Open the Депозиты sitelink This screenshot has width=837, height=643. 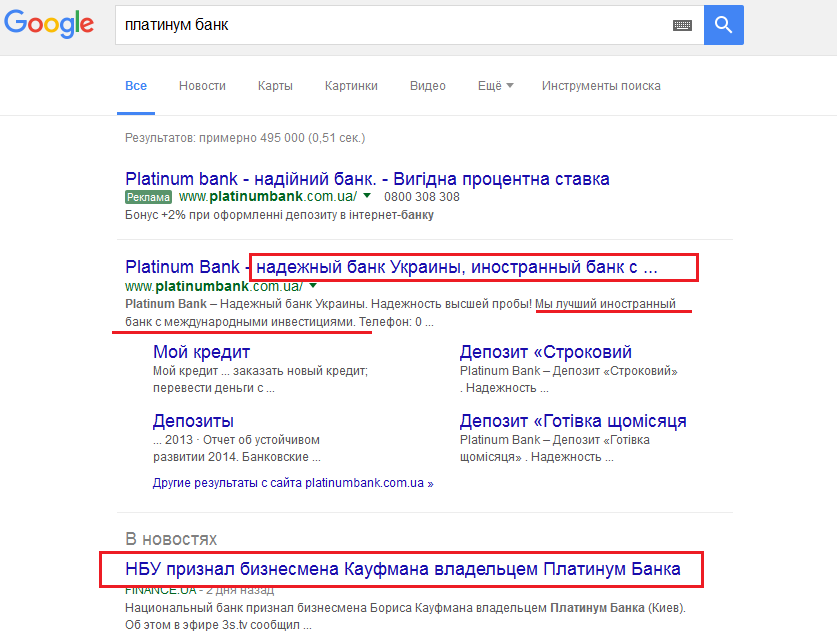pos(193,421)
